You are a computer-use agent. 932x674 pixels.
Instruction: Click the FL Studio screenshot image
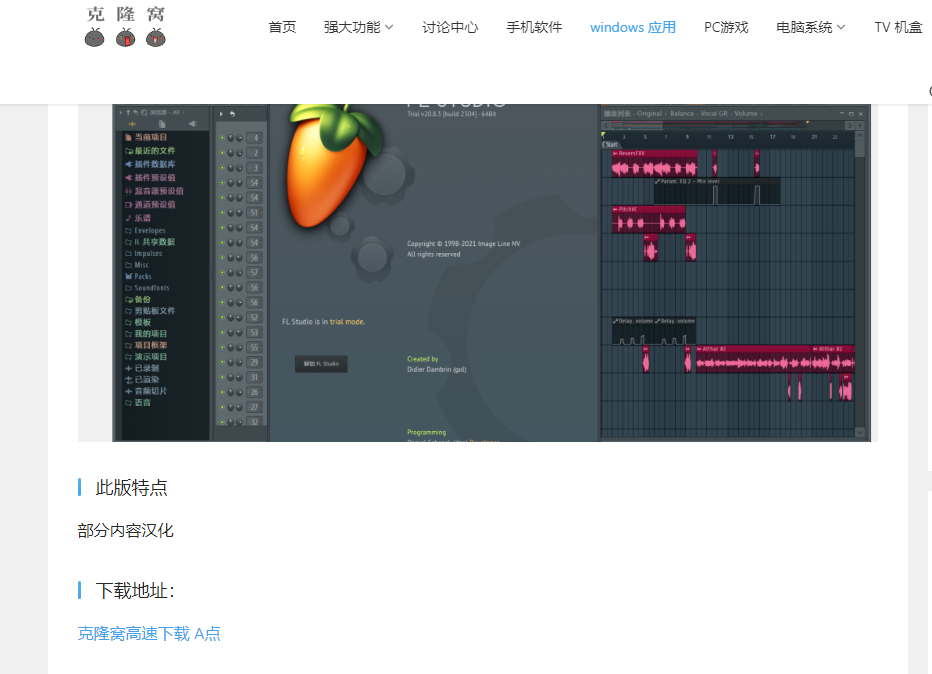[491, 273]
